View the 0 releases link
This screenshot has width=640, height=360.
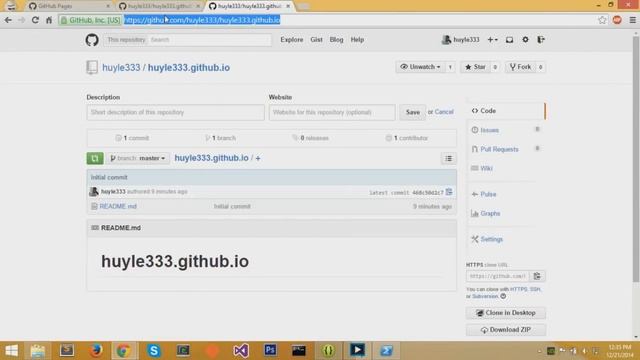310,138
